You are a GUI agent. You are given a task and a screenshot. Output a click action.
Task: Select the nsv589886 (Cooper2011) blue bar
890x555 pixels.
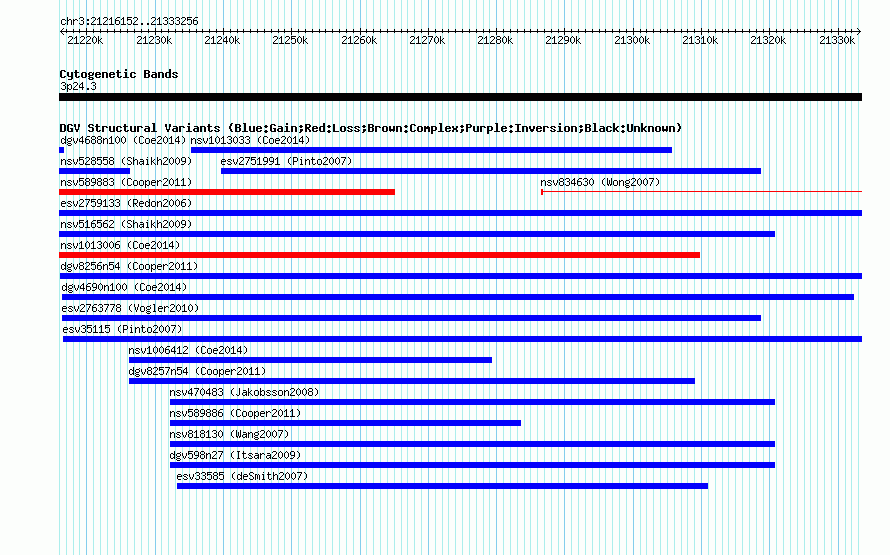345,423
